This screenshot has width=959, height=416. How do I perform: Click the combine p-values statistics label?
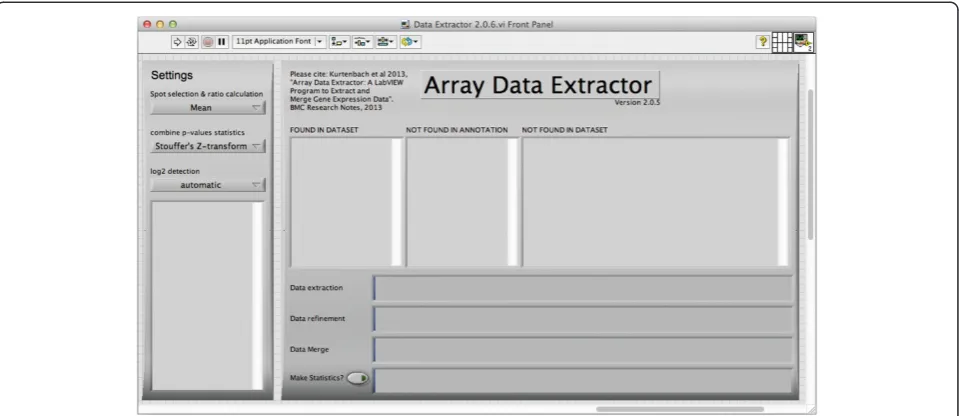(x=197, y=133)
